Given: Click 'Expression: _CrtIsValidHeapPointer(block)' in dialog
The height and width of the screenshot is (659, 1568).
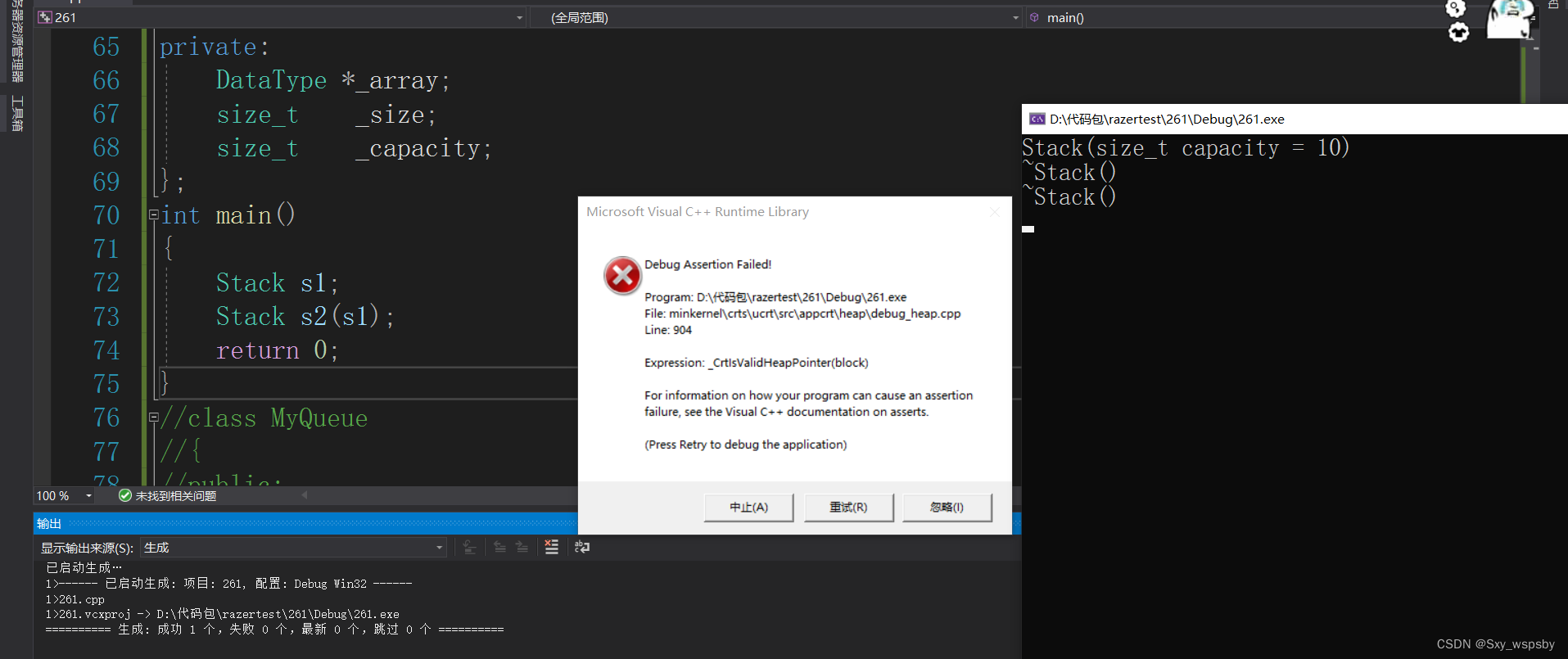Looking at the screenshot, I should click(756, 363).
